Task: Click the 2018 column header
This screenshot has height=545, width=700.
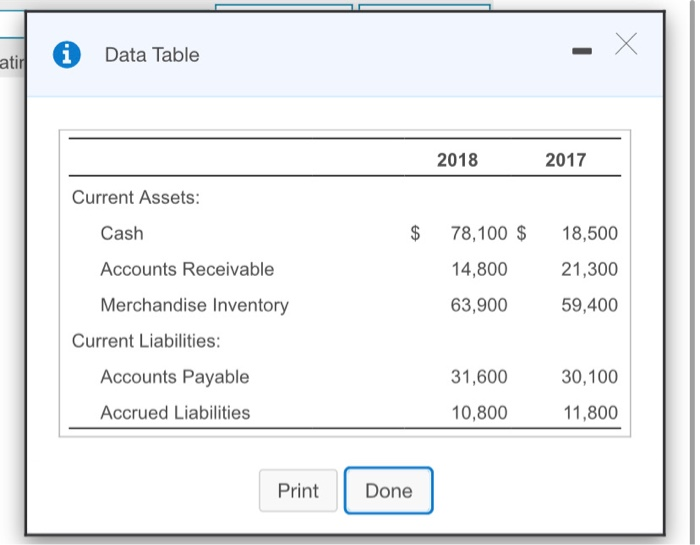Action: coord(457,160)
